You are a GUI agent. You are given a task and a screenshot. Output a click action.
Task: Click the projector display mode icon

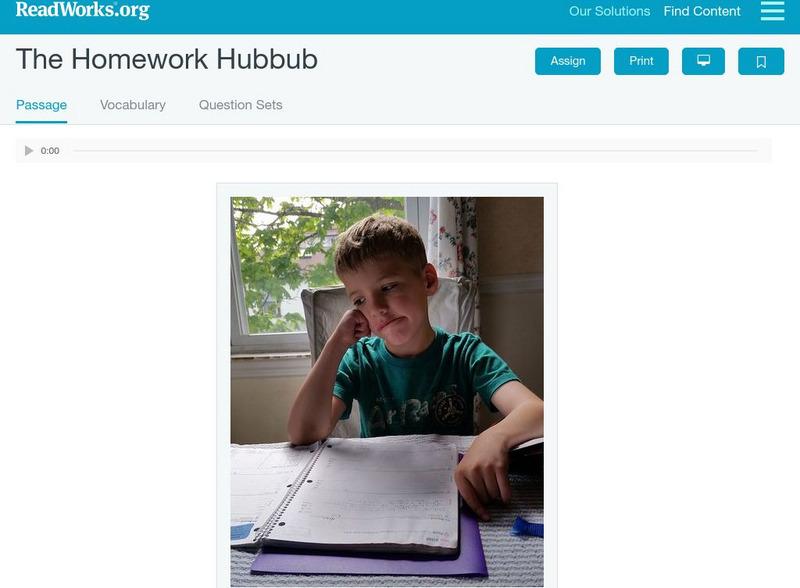point(703,61)
